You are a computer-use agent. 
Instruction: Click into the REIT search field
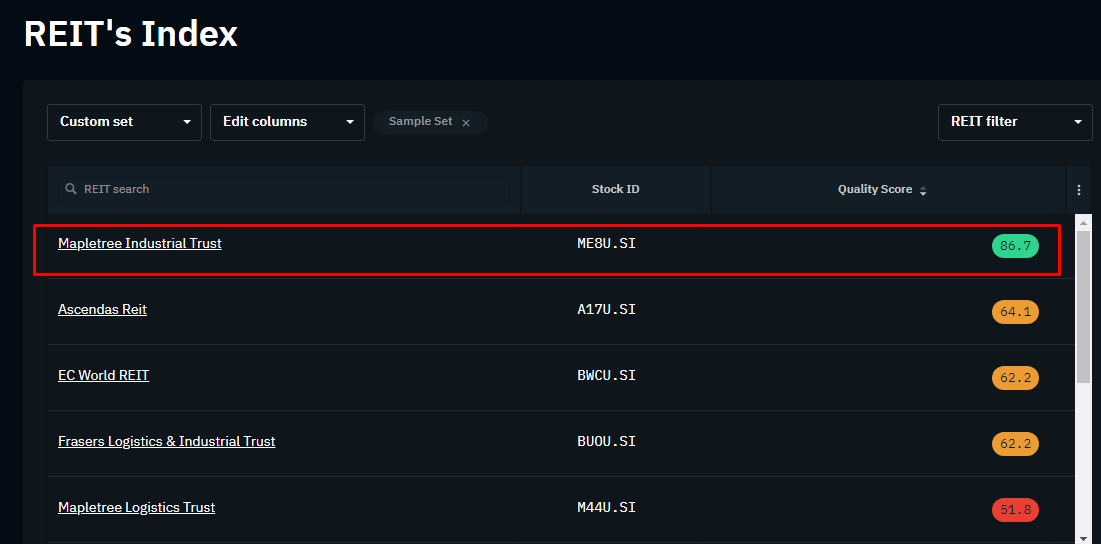coord(284,190)
